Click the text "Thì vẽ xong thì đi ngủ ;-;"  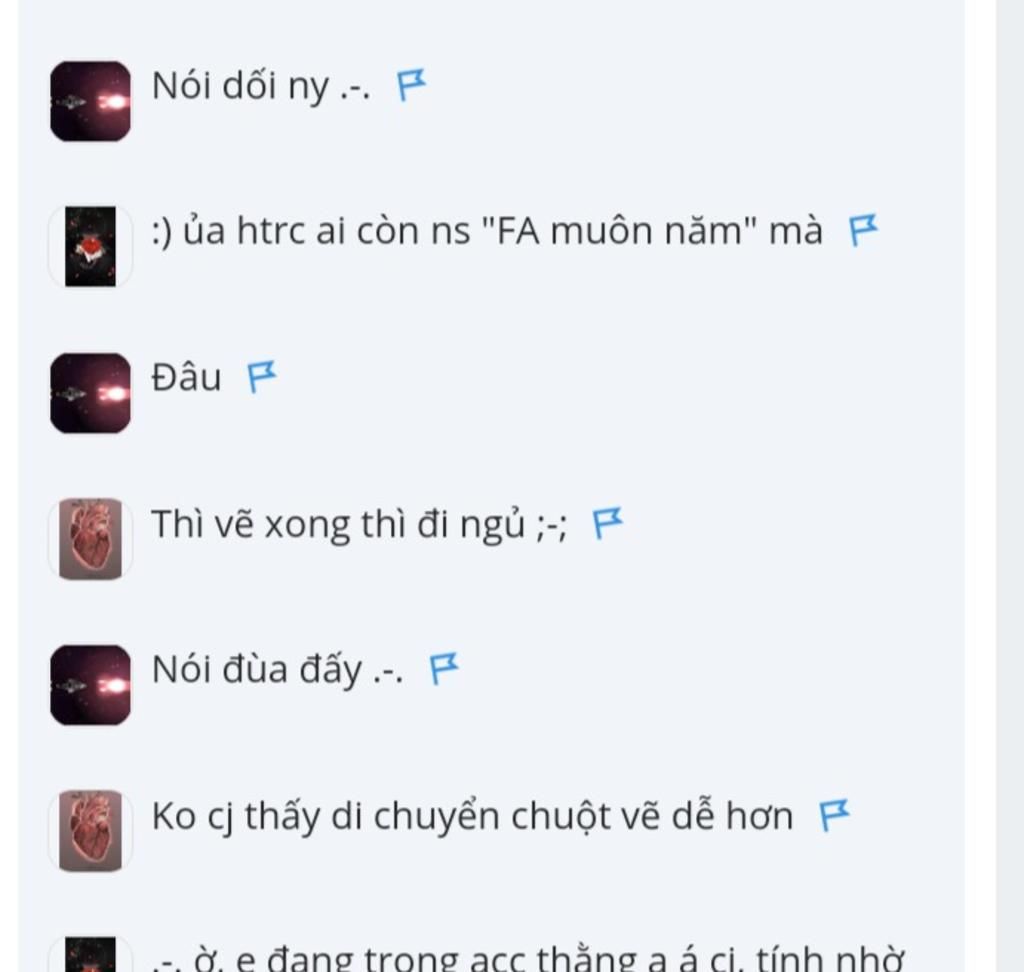tap(359, 525)
